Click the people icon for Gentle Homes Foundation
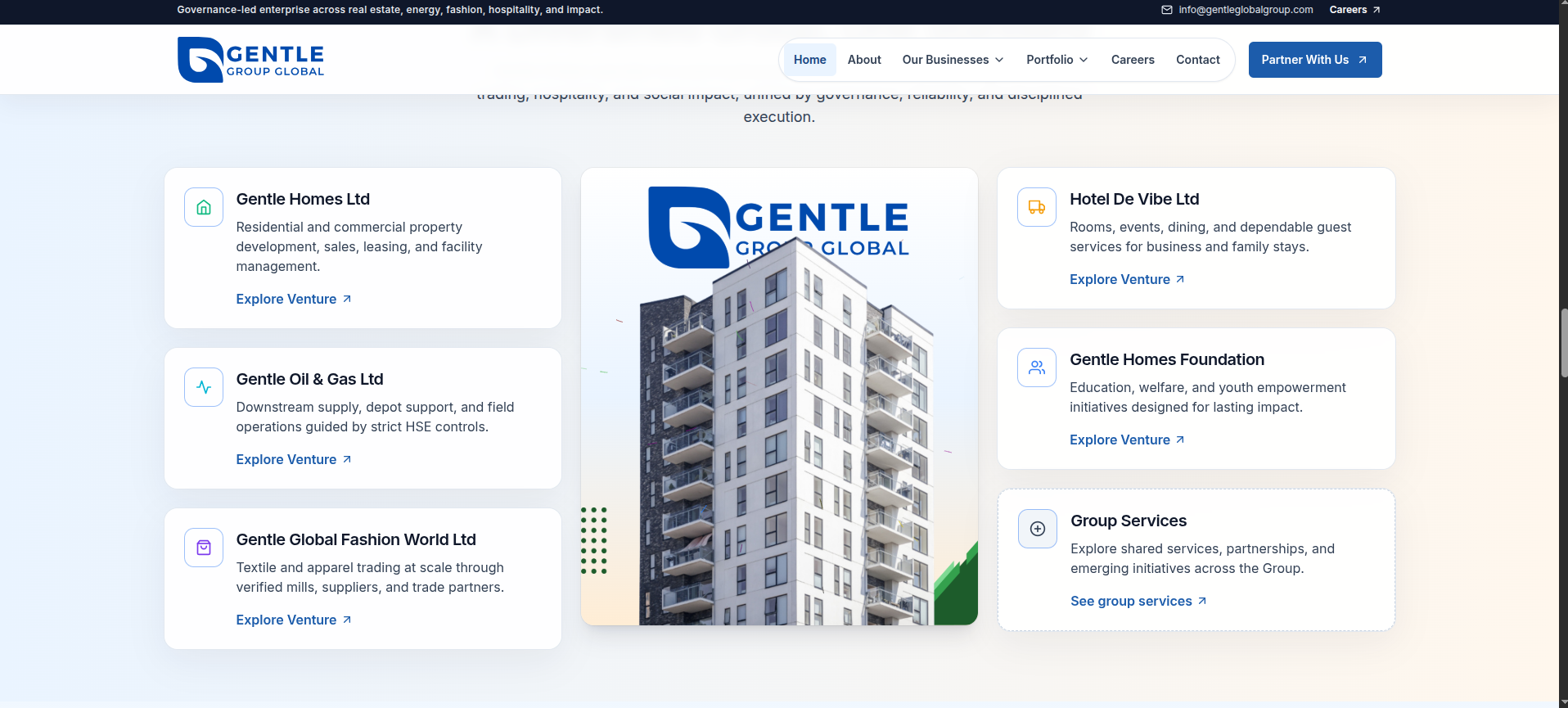This screenshot has height=708, width=1568. point(1037,368)
